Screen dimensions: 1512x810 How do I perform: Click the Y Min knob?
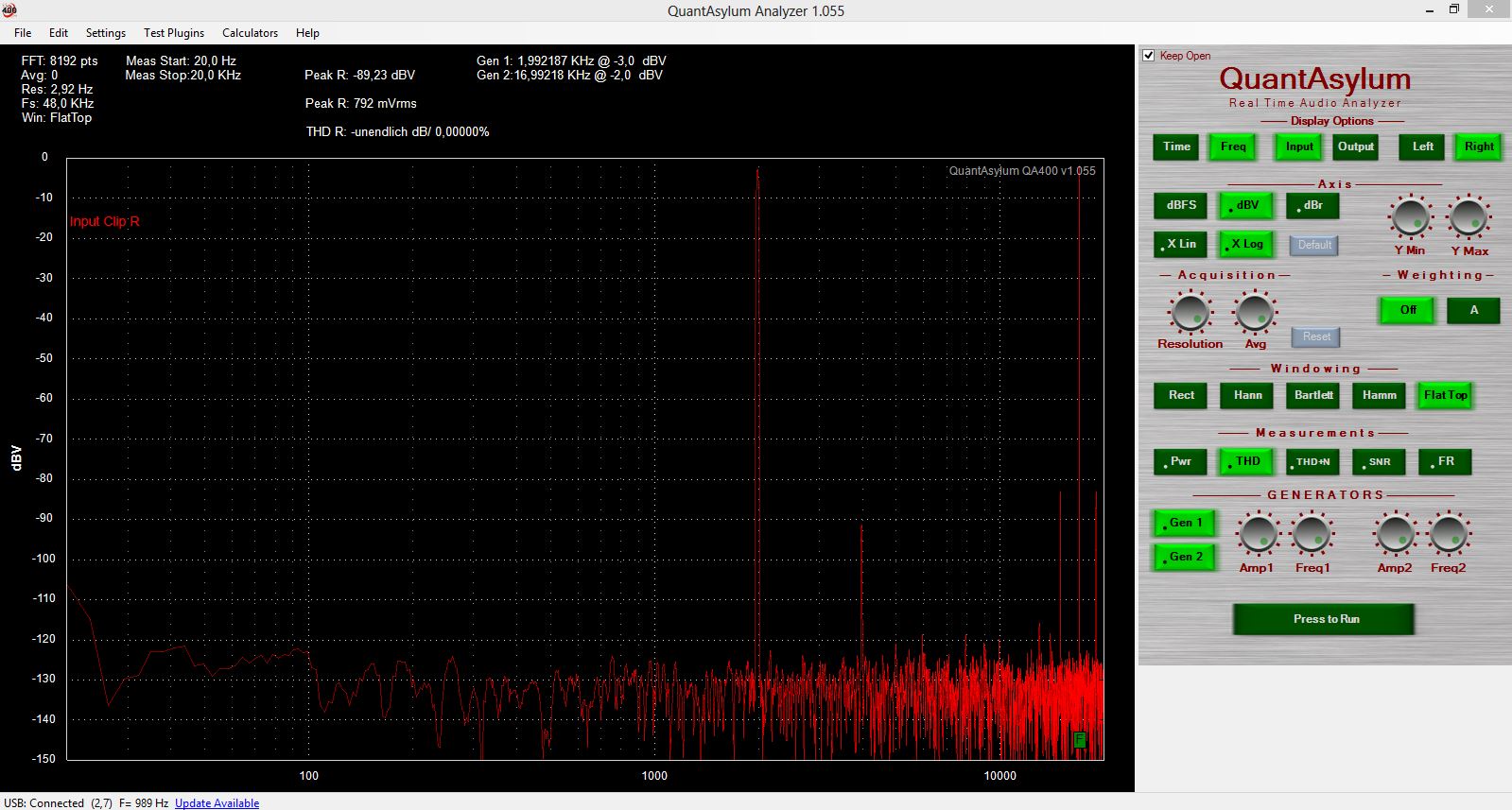[x=1410, y=216]
